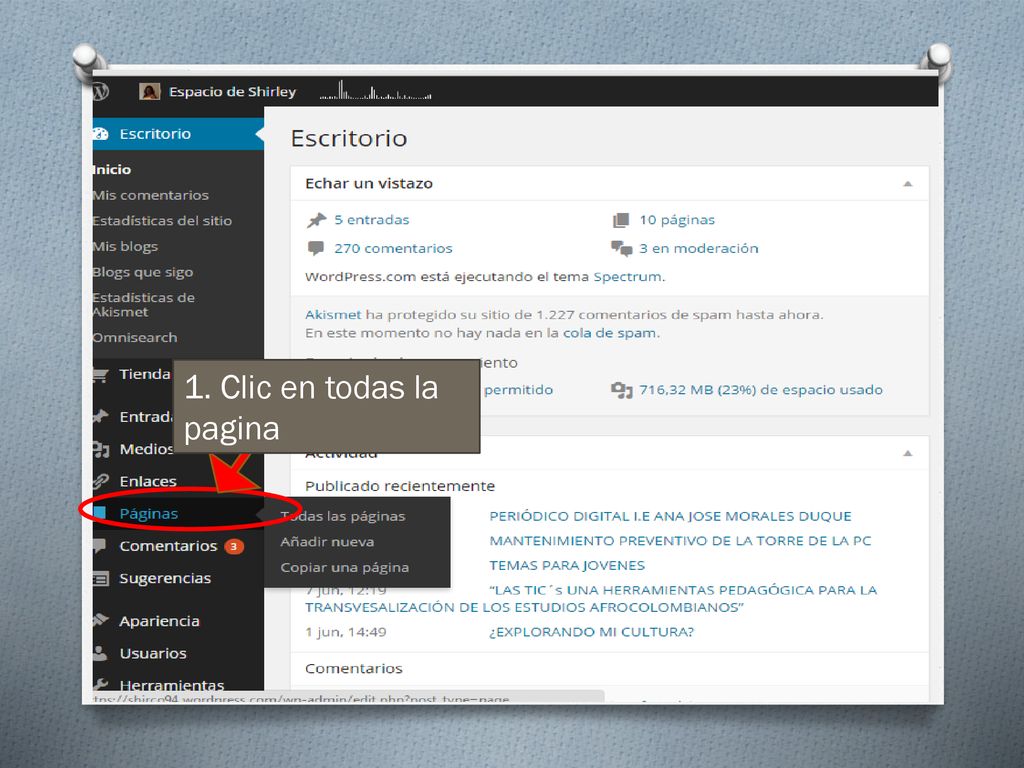1024x768 pixels.
Task: Open the Herramientas menu
Action: pos(172,684)
